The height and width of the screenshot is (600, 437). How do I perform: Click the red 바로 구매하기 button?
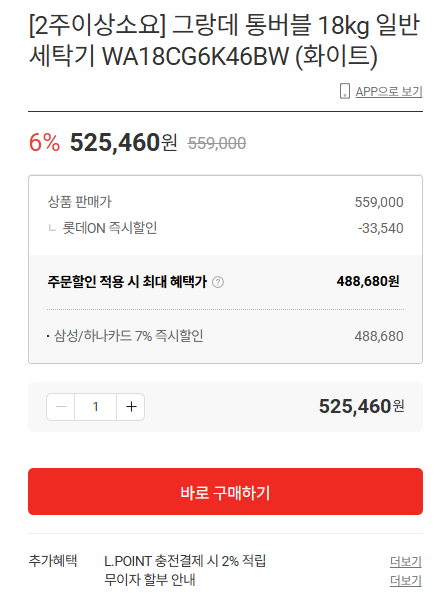click(225, 491)
